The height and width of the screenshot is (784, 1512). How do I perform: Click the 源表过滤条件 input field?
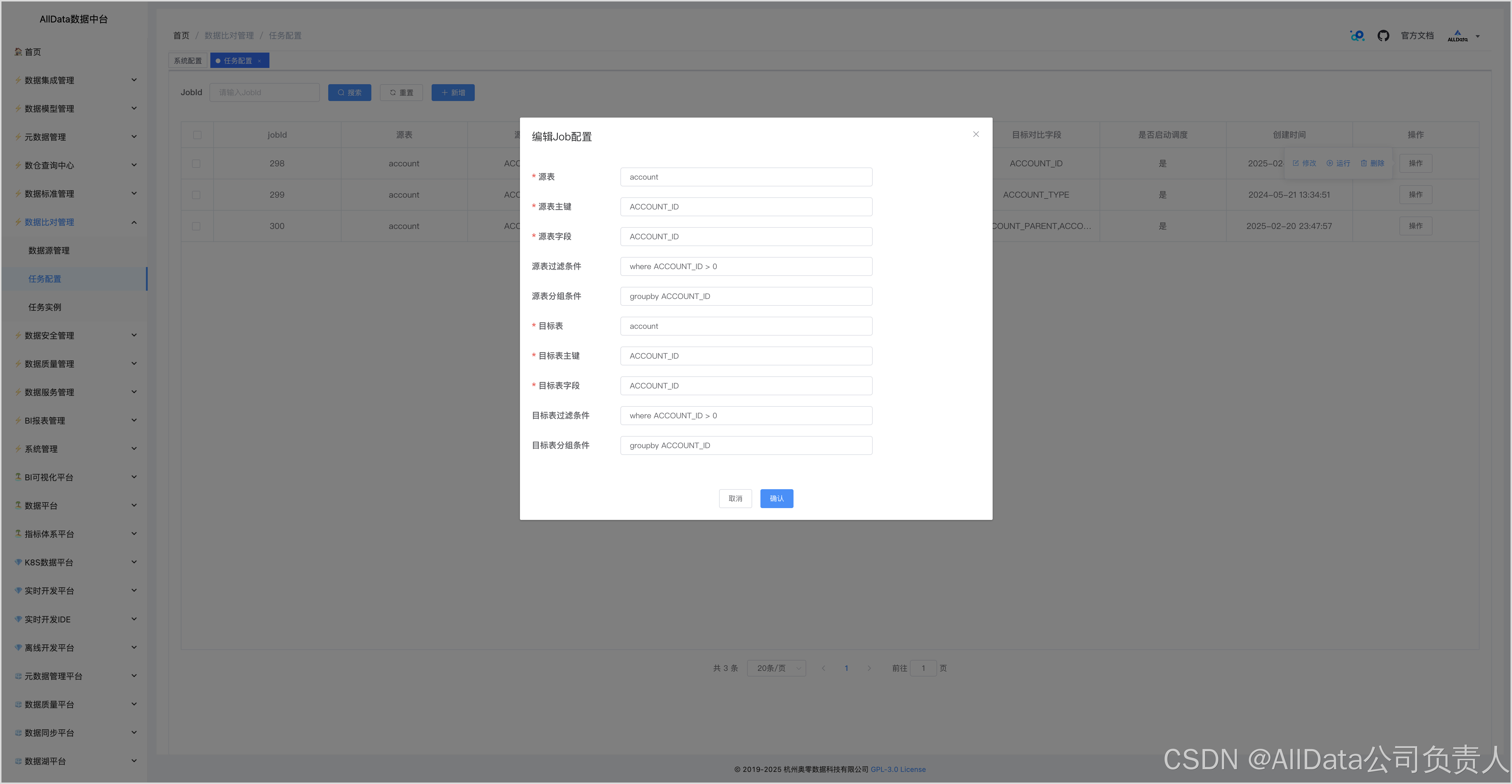[x=745, y=266]
